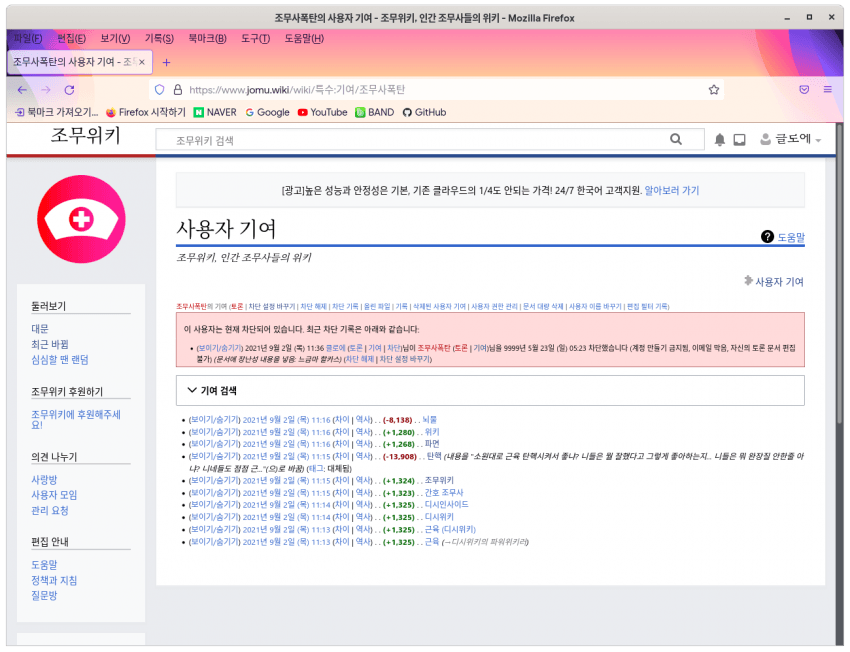Click the 조무위키 검색 input field

coord(410,140)
